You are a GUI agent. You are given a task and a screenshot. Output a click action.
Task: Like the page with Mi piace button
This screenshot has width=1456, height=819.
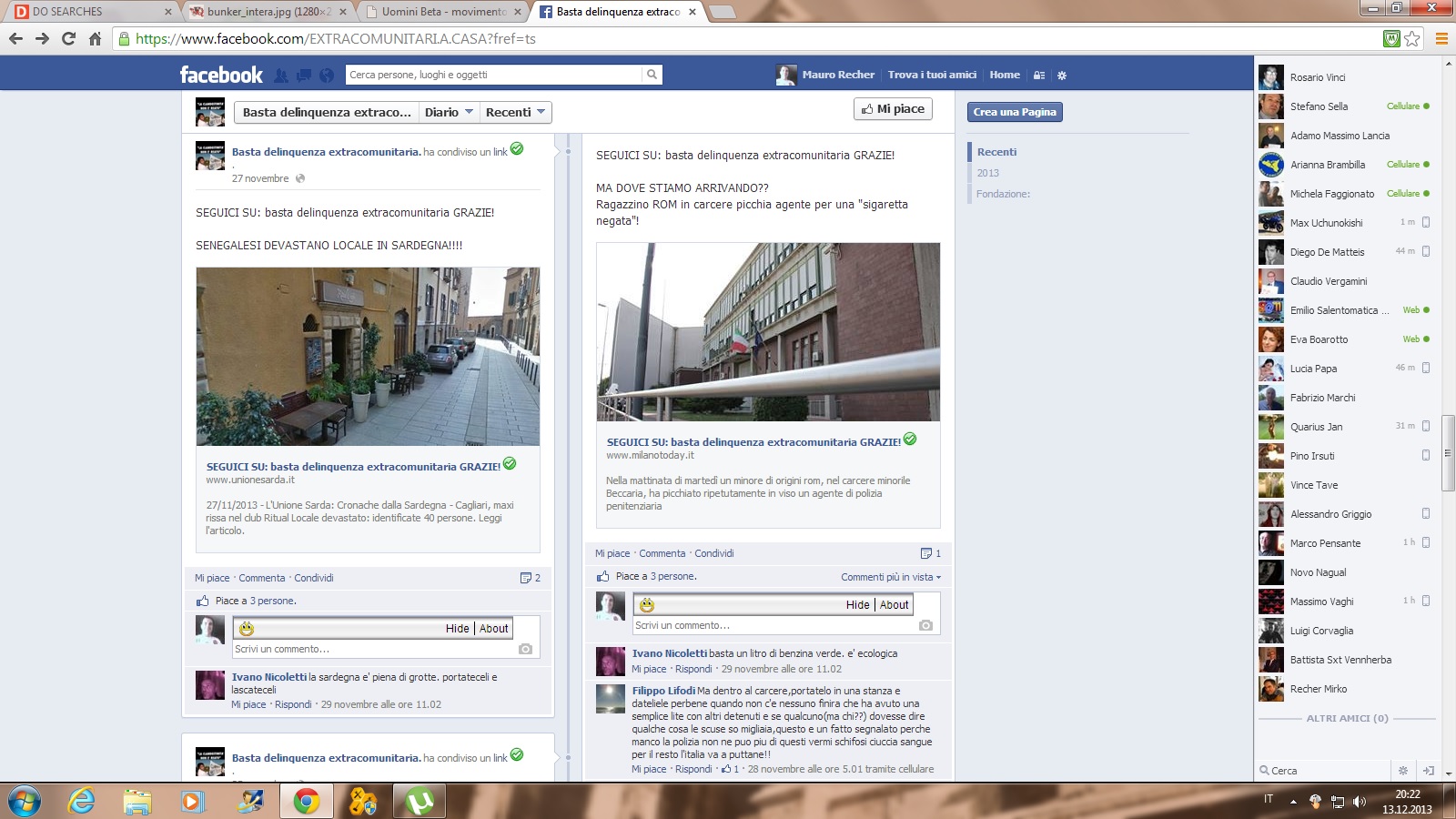tap(893, 109)
